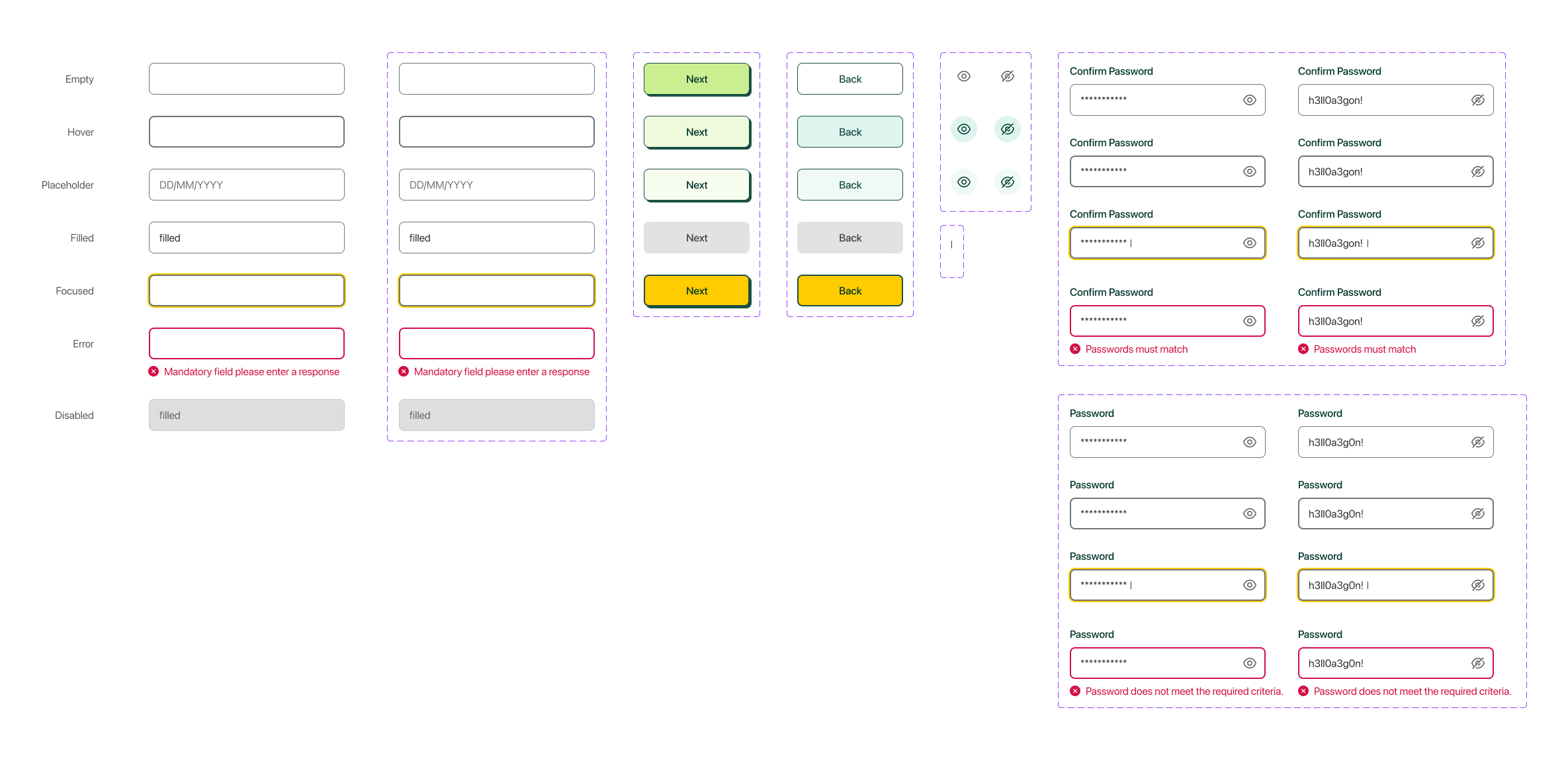
Task: Hide text in focused Confirm Password h3ll0a3gon! field
Action: [x=1477, y=243]
